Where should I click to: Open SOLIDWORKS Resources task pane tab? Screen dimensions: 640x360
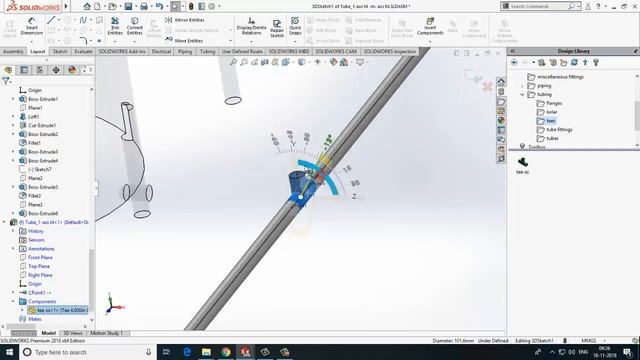[501, 82]
